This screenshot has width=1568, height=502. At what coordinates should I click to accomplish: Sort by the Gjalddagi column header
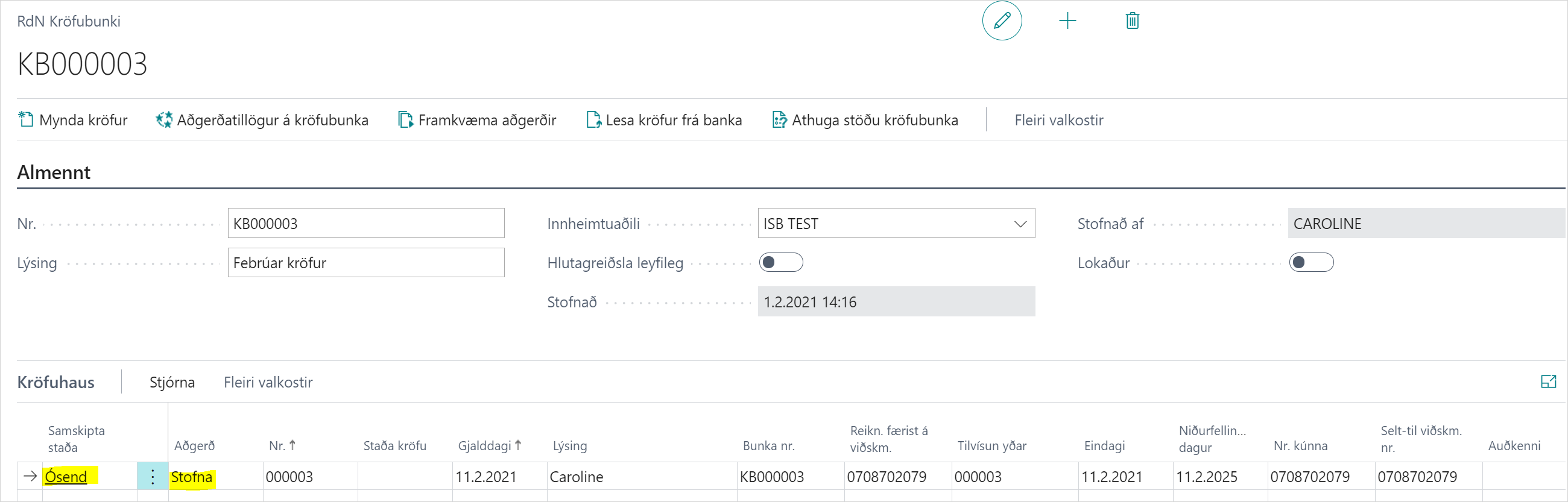click(484, 445)
